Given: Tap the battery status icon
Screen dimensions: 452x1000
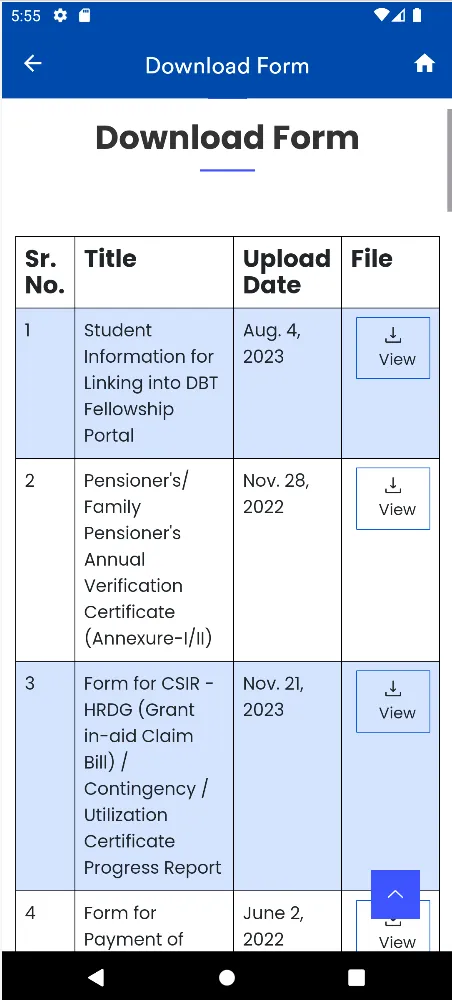Looking at the screenshot, I should coord(417,15).
